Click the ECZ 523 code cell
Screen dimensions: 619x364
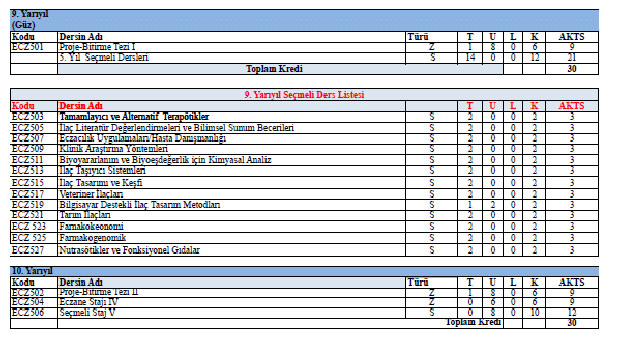coord(29,227)
